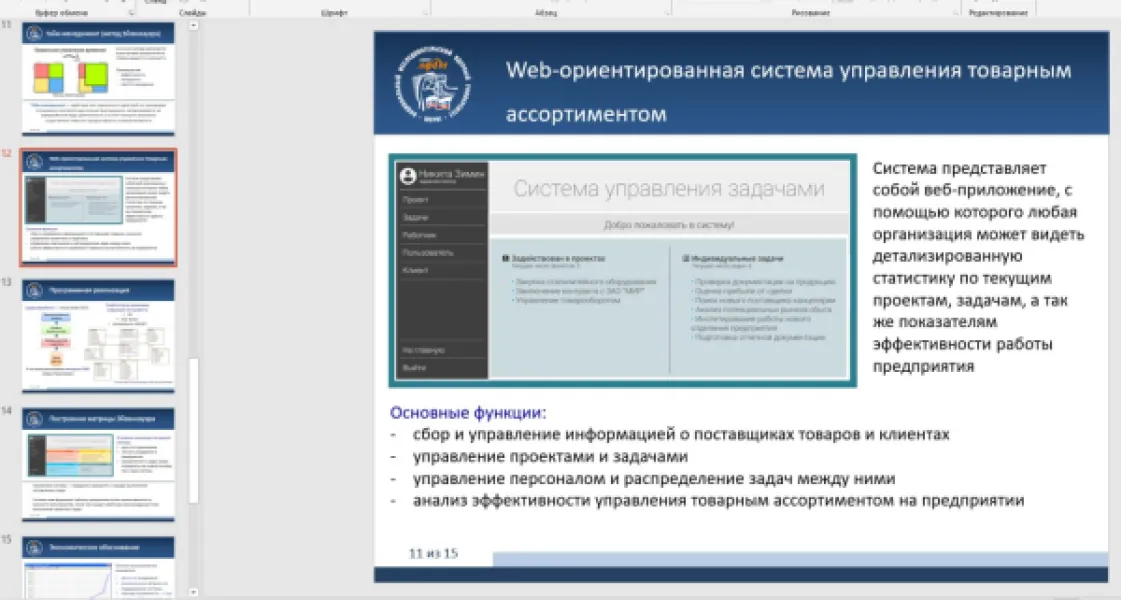
Task: Click slide title 'Web-ориентированная система управления товарным'
Action: [789, 70]
